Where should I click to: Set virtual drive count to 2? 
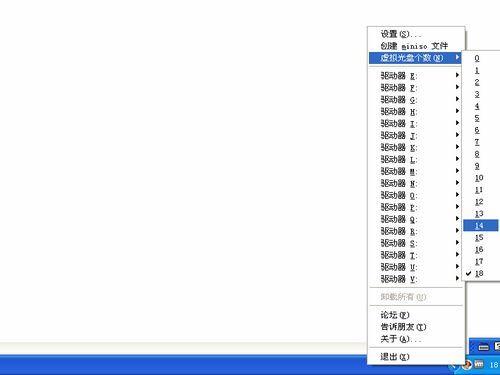[x=481, y=82]
